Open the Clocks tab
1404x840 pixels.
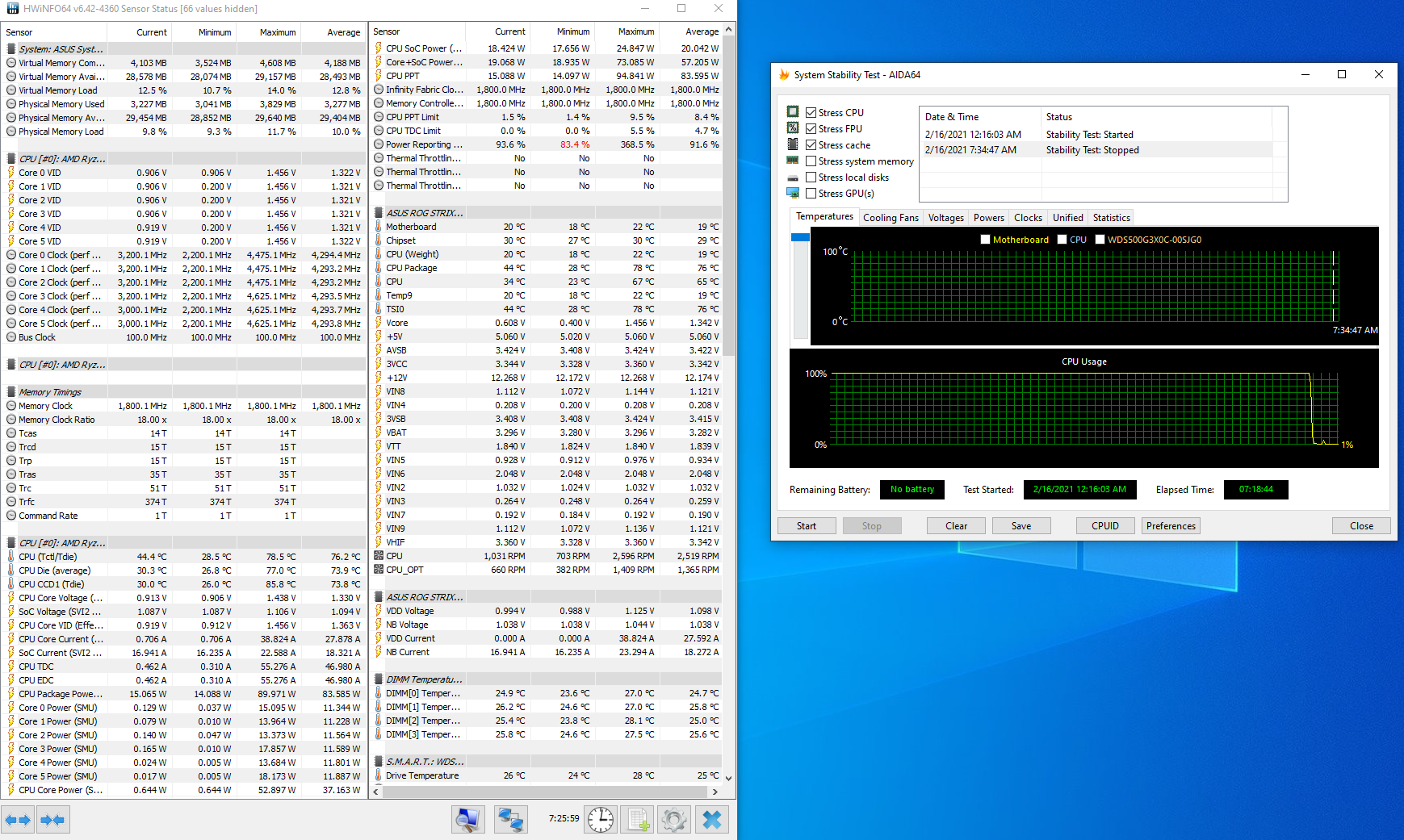coord(1028,218)
